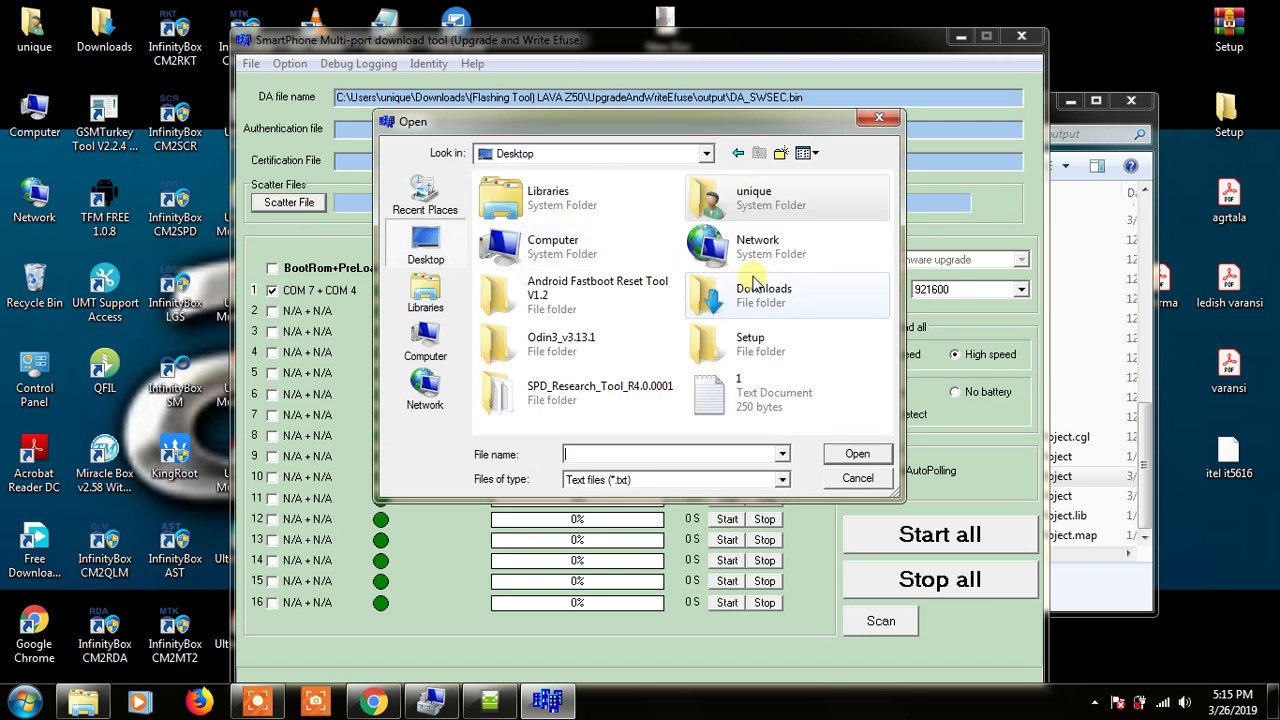Open the View Menu icon in Open dialog
Screen dimensions: 1280x720
807,153
